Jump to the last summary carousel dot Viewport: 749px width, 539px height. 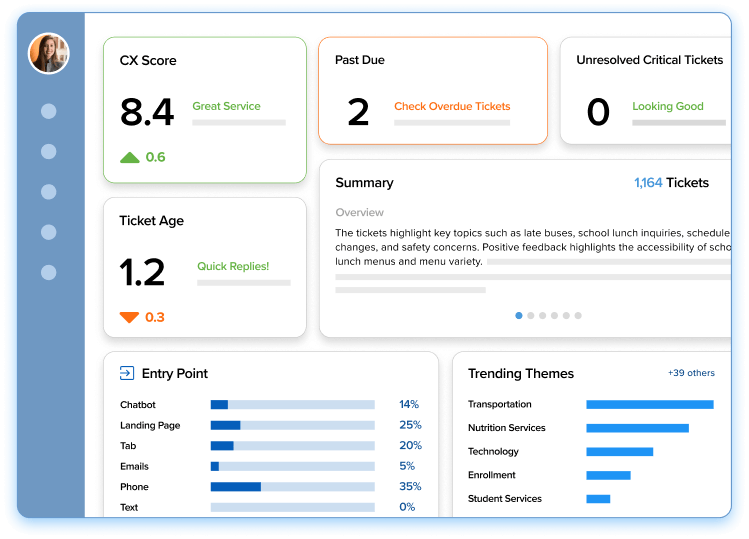point(578,315)
